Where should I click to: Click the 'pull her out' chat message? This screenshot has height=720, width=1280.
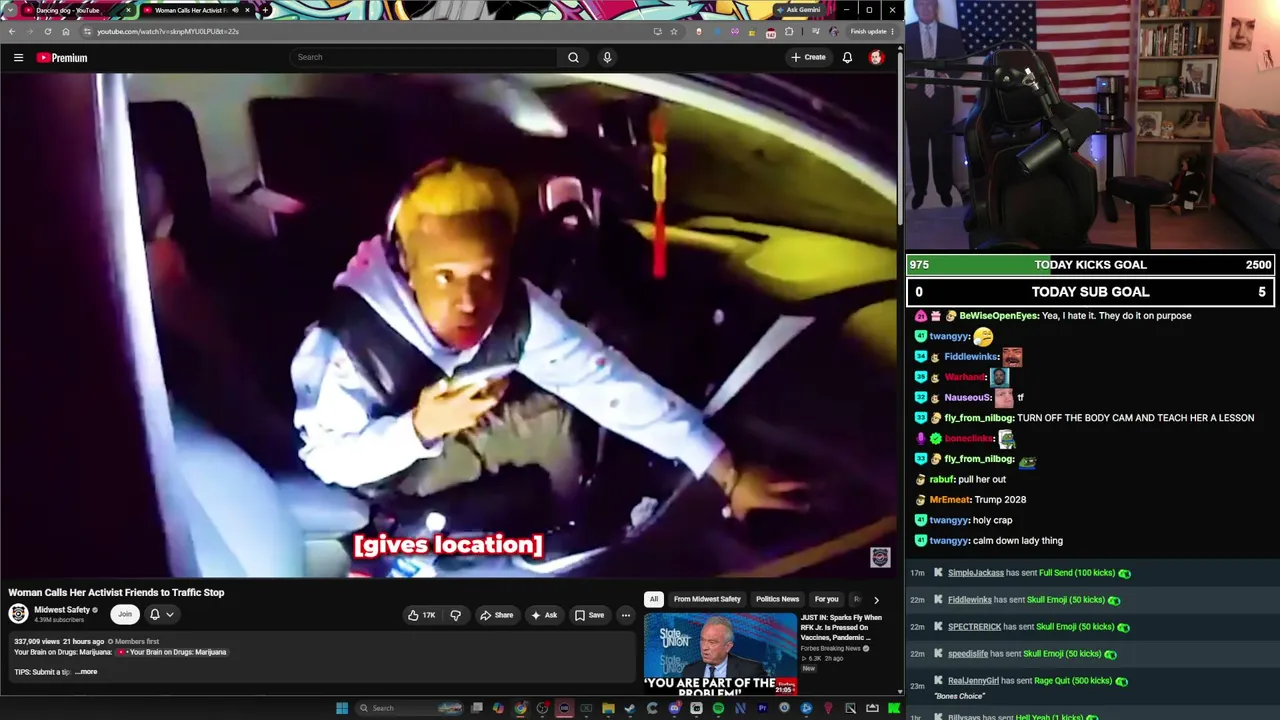(982, 479)
